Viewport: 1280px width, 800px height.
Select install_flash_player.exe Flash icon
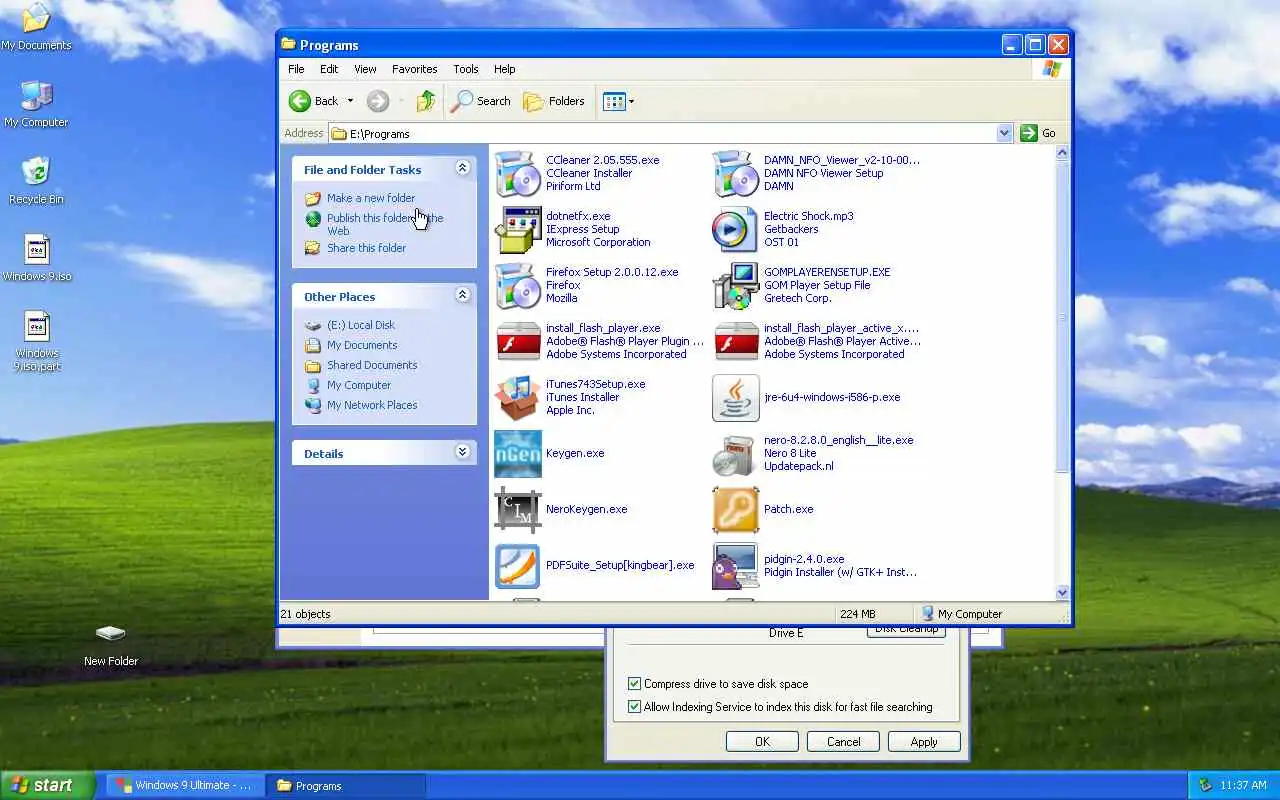[518, 341]
